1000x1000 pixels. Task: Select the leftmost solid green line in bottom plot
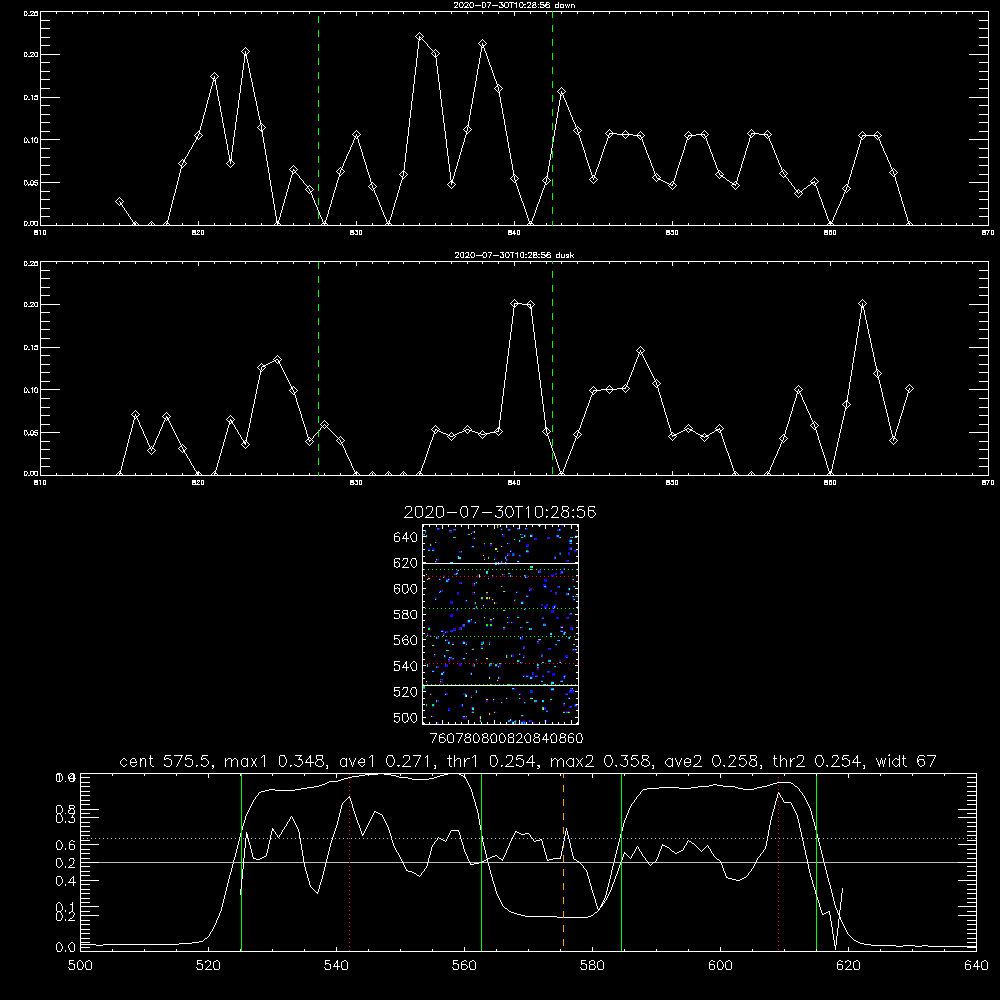click(x=241, y=861)
